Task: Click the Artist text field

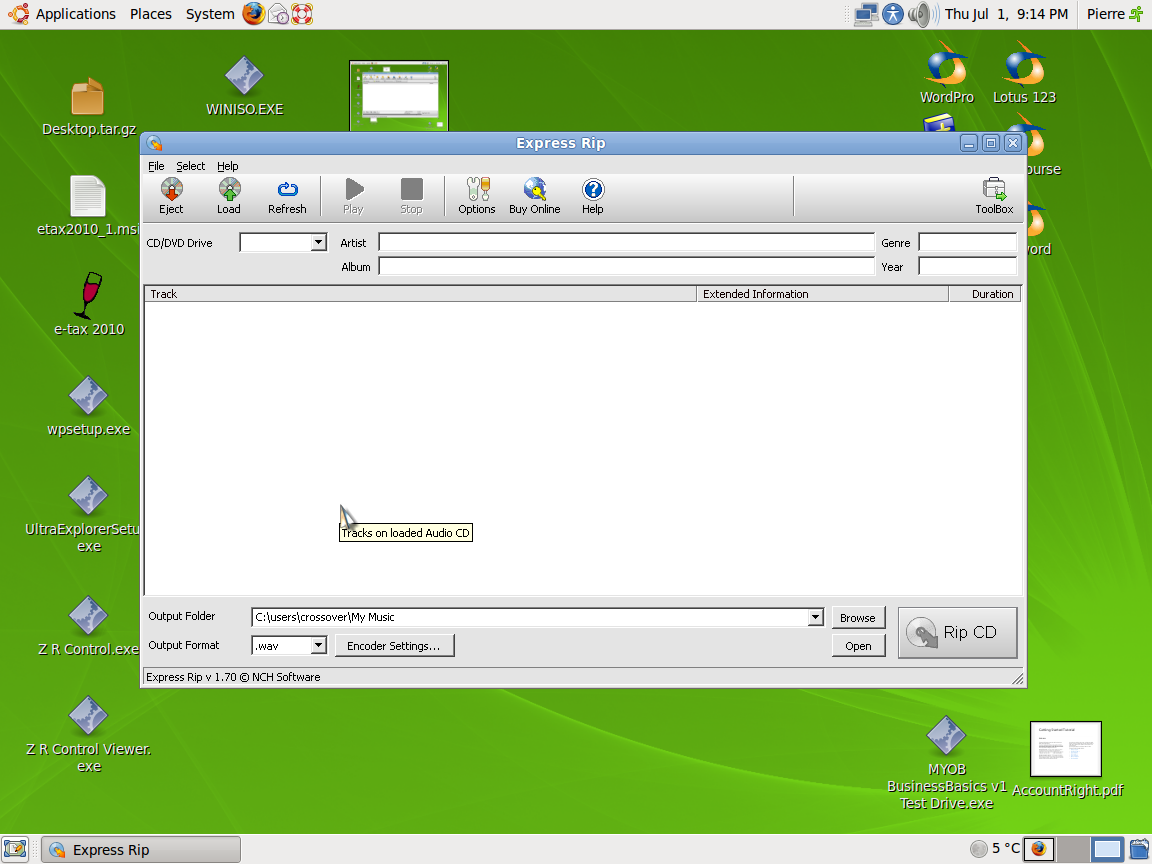Action: pos(626,243)
